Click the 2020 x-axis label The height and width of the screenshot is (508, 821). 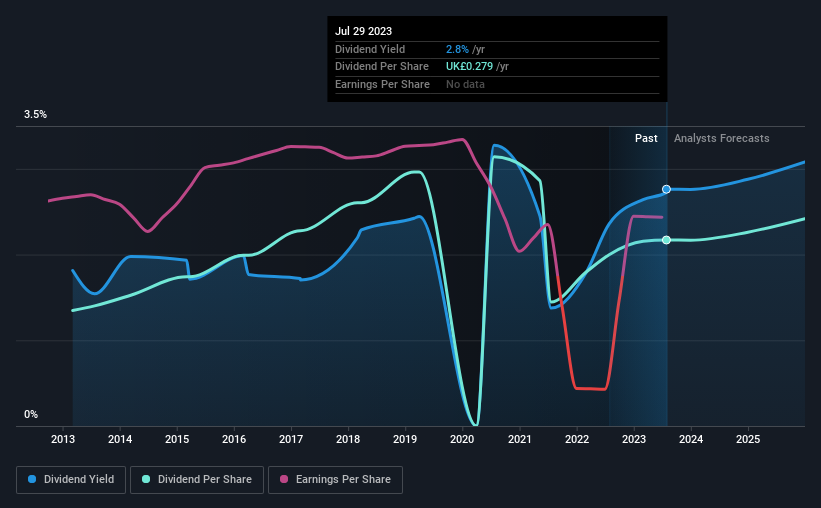pyautogui.click(x=462, y=439)
